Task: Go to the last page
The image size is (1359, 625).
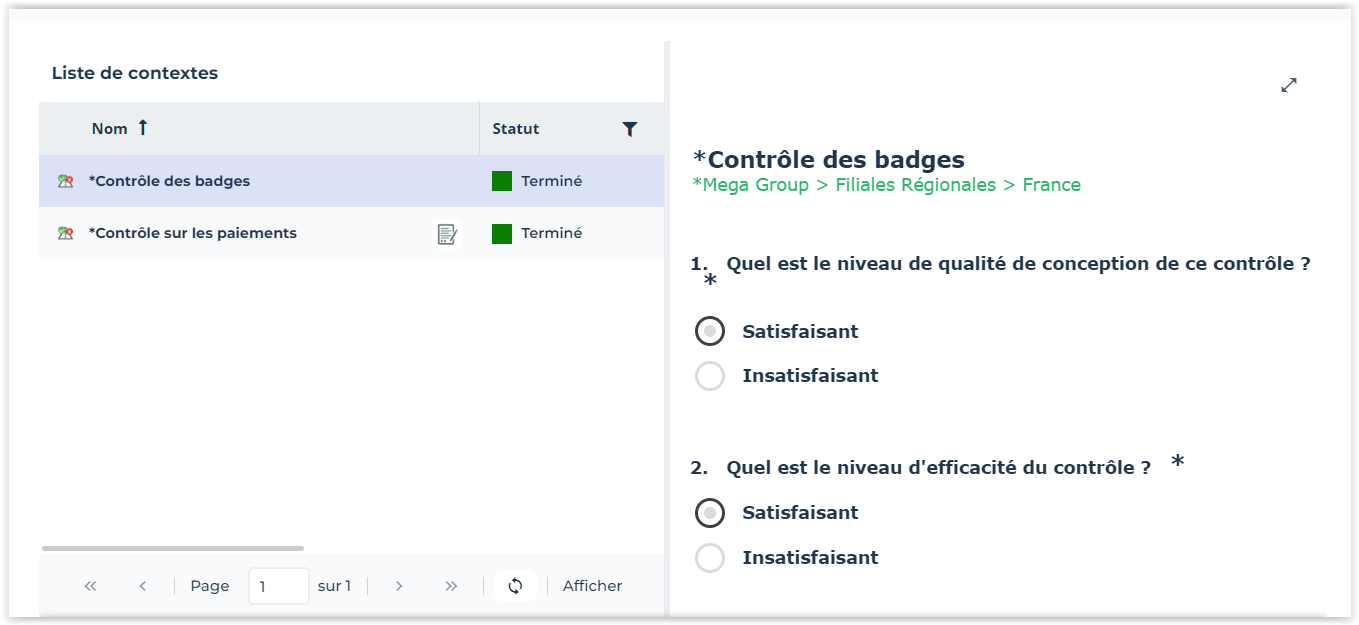Action: (451, 586)
